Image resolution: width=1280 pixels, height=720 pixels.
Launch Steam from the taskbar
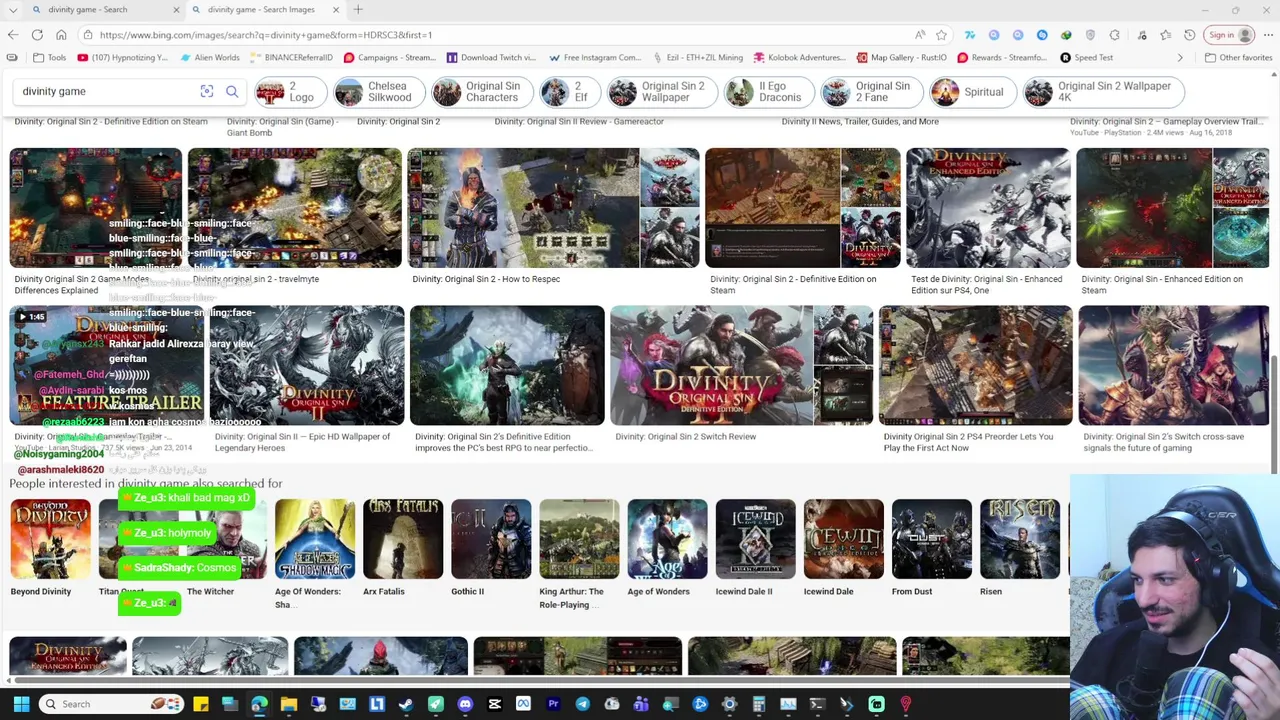[406, 704]
